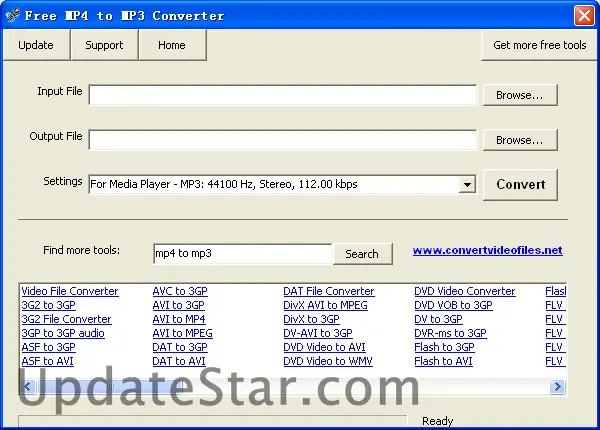Open www.convertvideofiles.net link
This screenshot has height=430, width=600.
coord(488,251)
